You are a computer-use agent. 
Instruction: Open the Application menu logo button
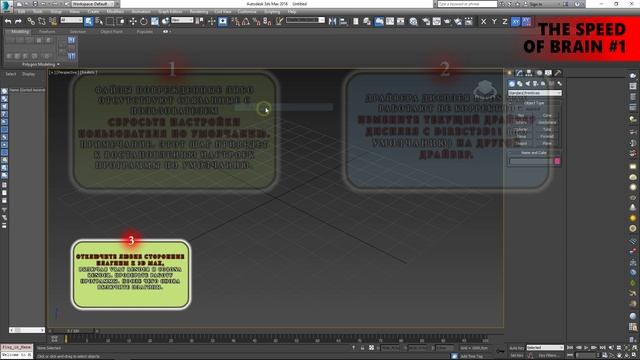point(6,6)
